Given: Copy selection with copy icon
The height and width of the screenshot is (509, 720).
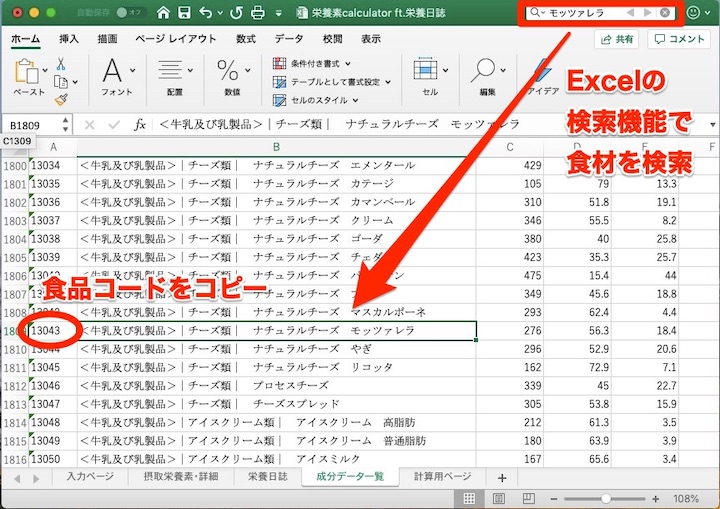Looking at the screenshot, I should (x=61, y=82).
